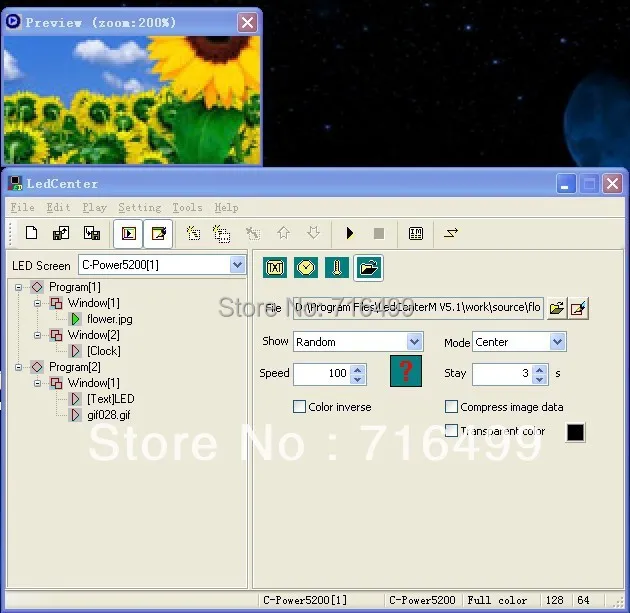The image size is (630, 613).
Task: Decrease the Speed value with down arrow
Action: pos(358,379)
